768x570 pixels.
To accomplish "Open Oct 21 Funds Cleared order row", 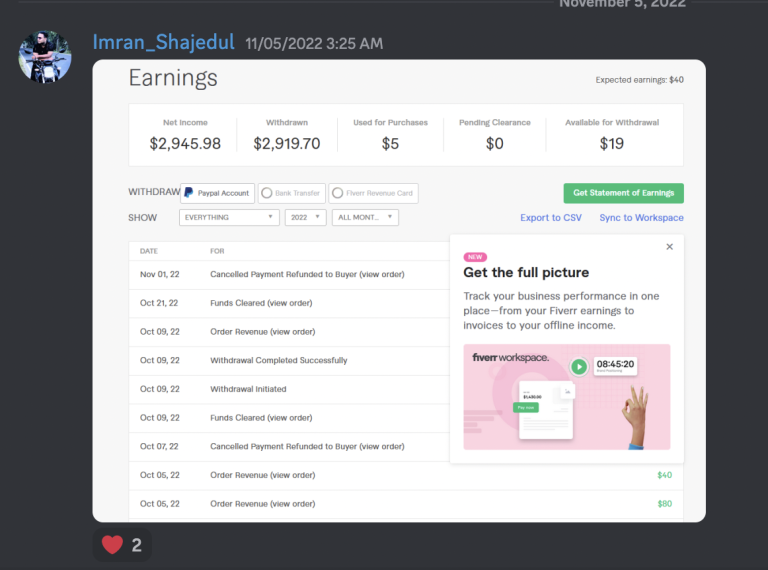I will pos(261,303).
